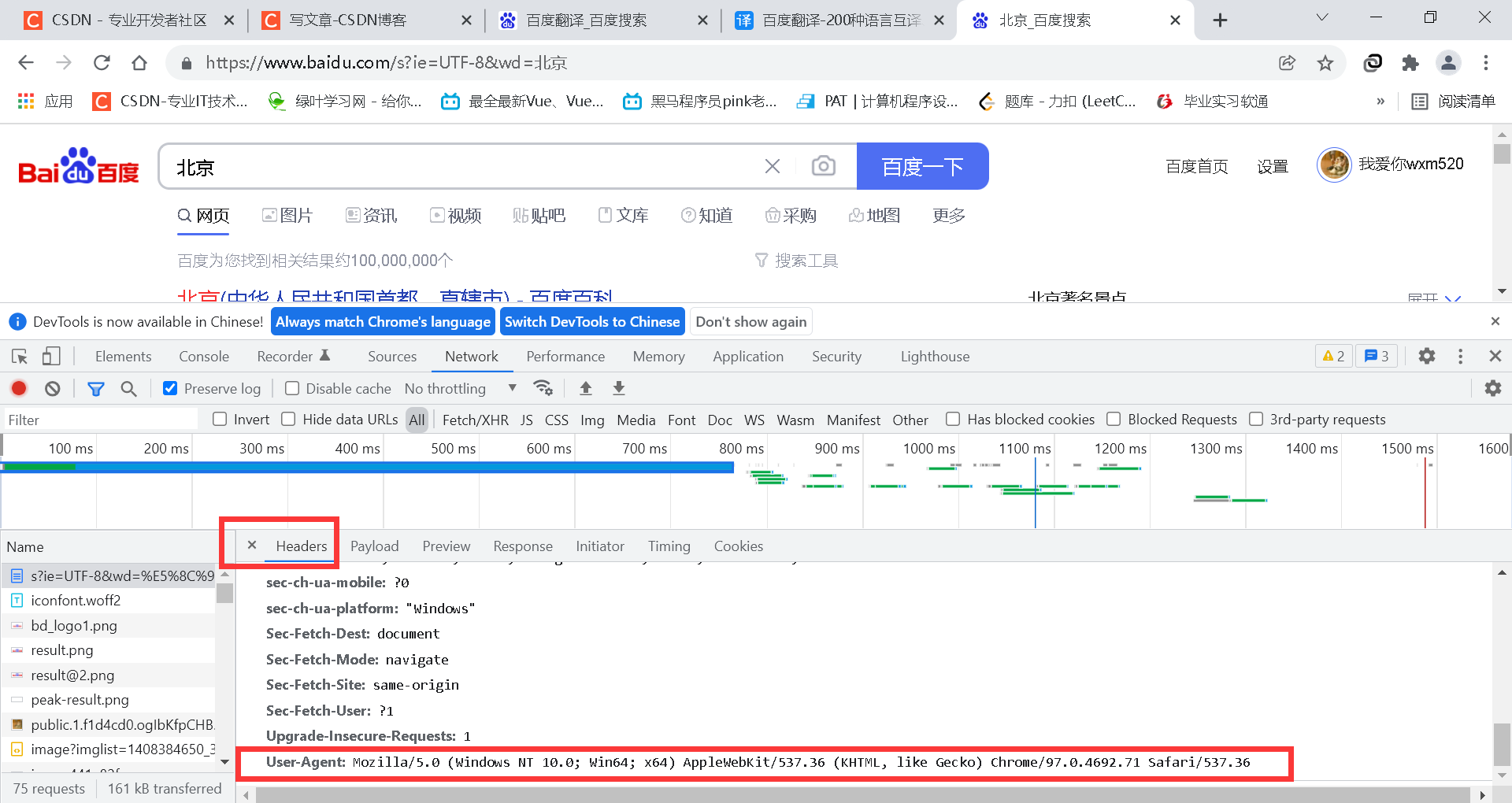Viewport: 1512px width, 803px height.
Task: Open the Response details tab
Action: [x=523, y=546]
